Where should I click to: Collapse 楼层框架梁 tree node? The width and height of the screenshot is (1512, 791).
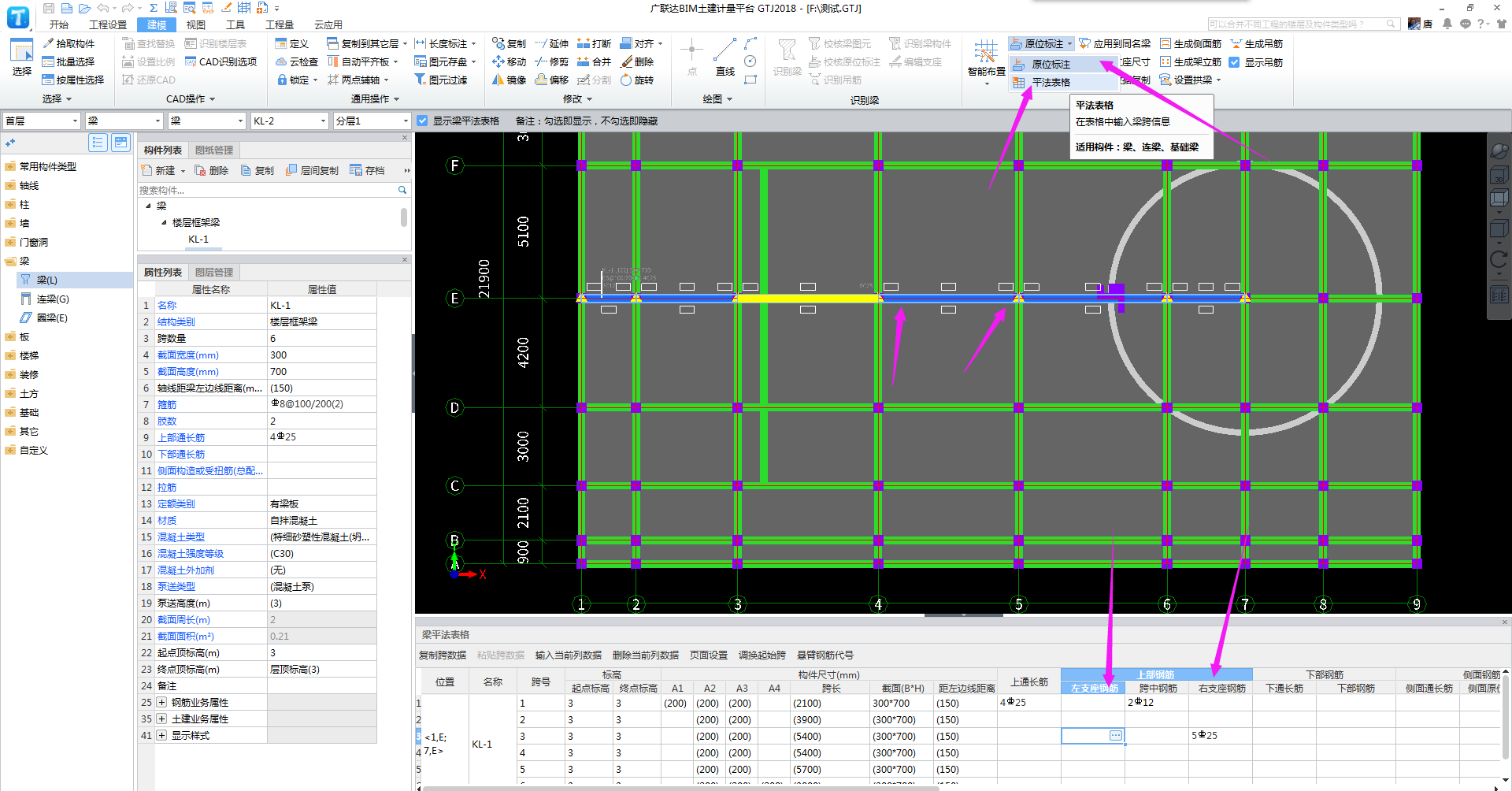(164, 223)
